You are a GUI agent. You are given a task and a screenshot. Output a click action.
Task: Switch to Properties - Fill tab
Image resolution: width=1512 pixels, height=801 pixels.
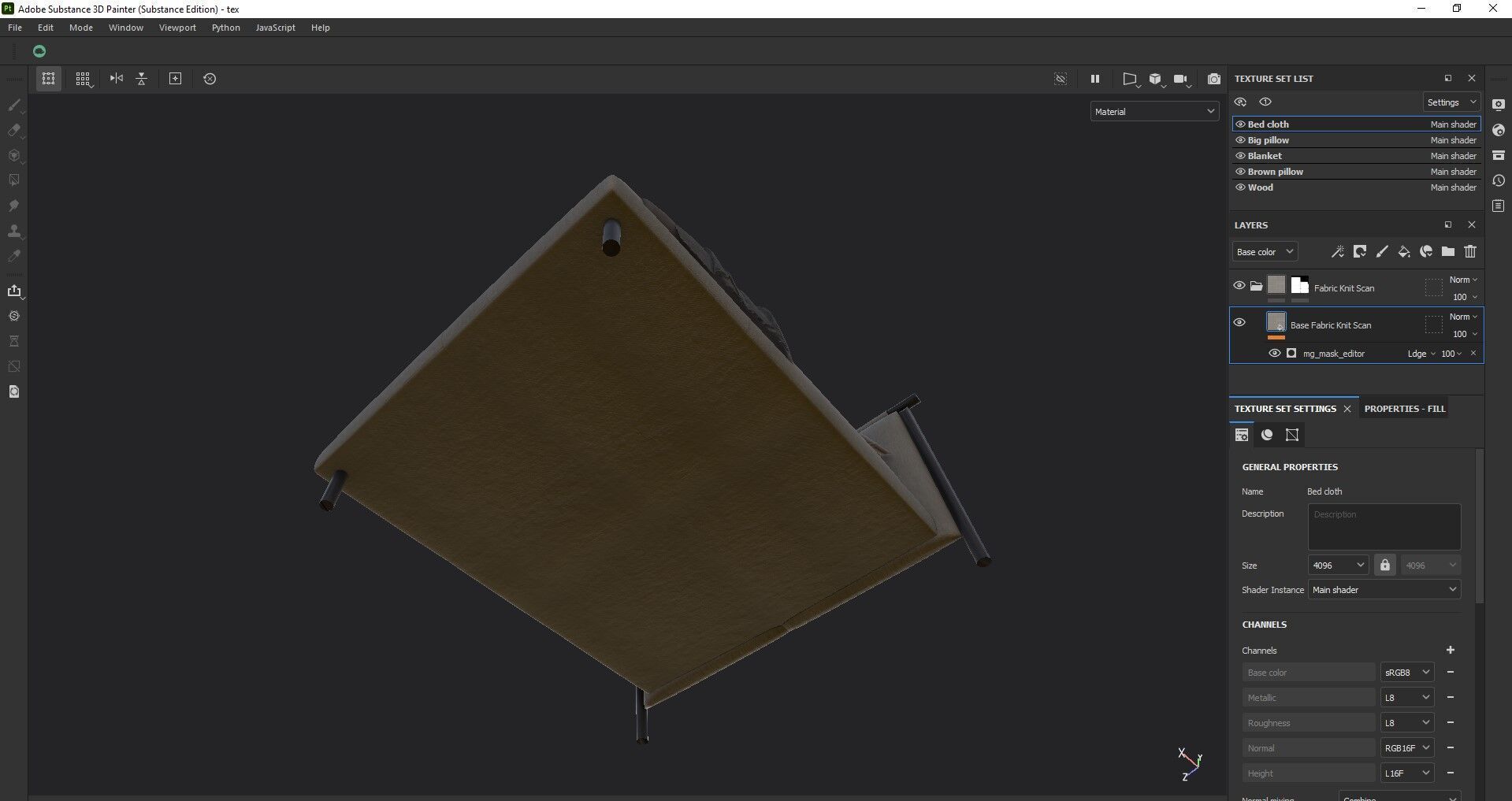tap(1405, 409)
